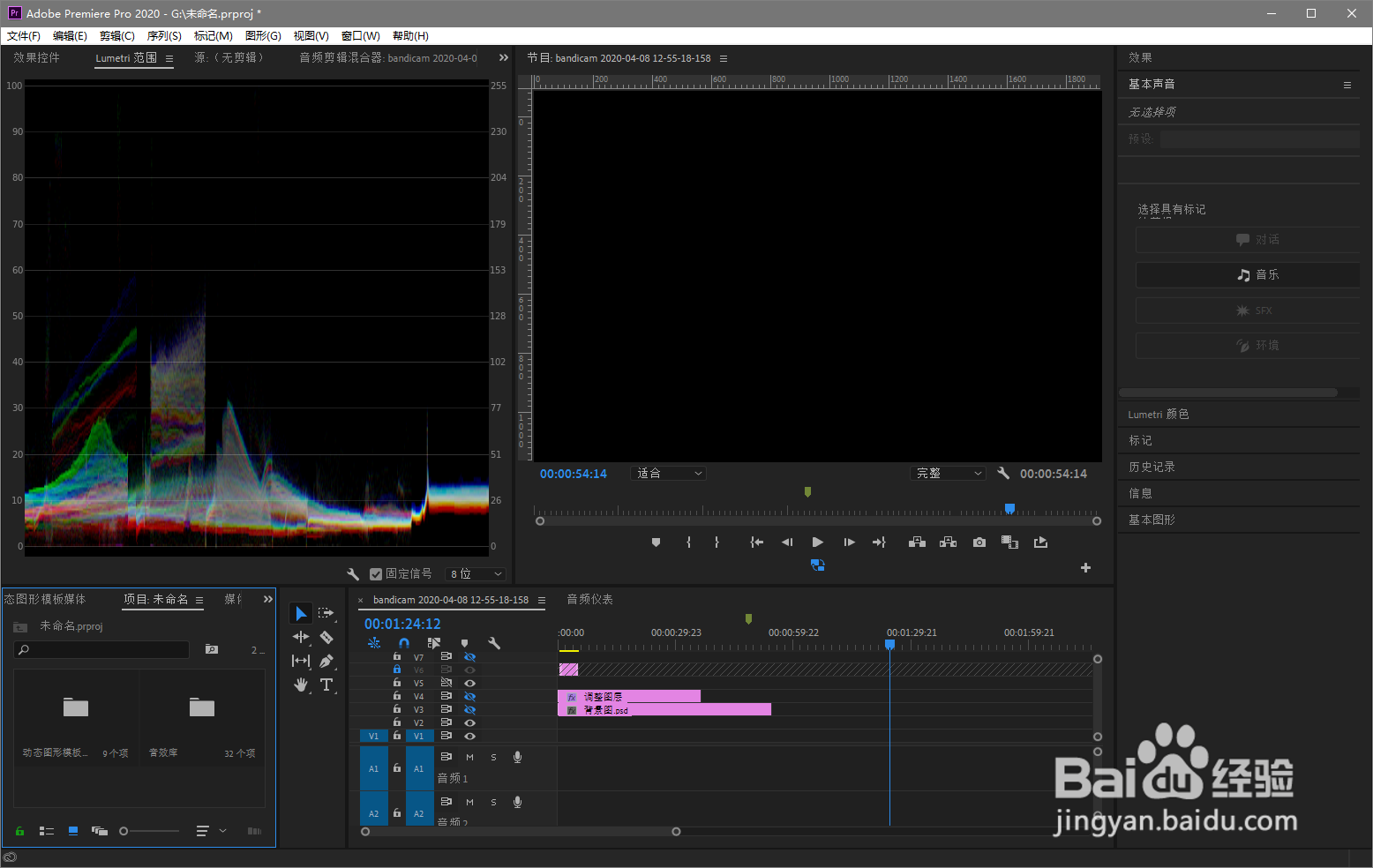The image size is (1373, 868).
Task: Go to In point in Program monitor
Action: pos(756,542)
